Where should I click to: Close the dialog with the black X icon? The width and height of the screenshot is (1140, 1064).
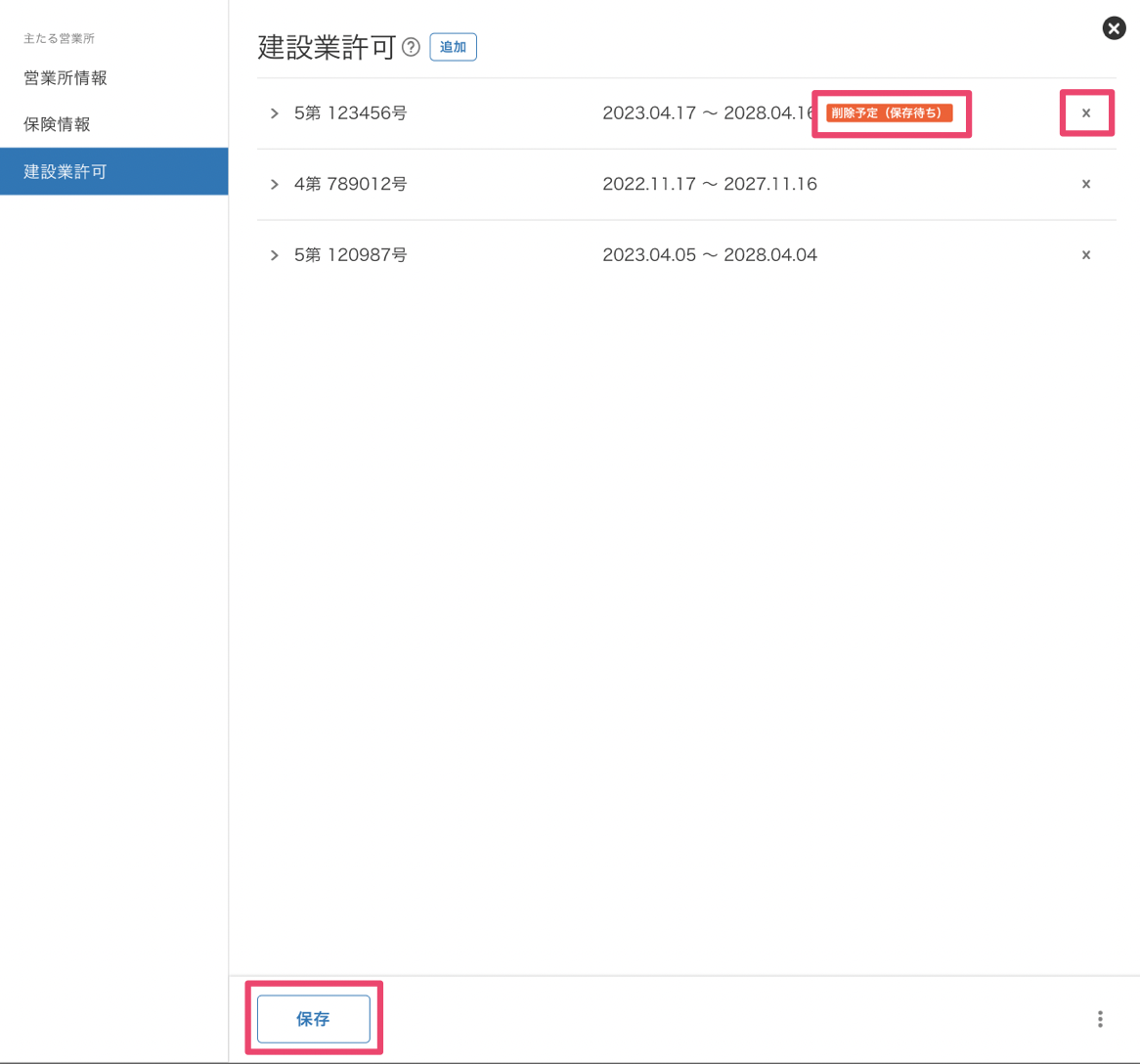(x=1114, y=28)
